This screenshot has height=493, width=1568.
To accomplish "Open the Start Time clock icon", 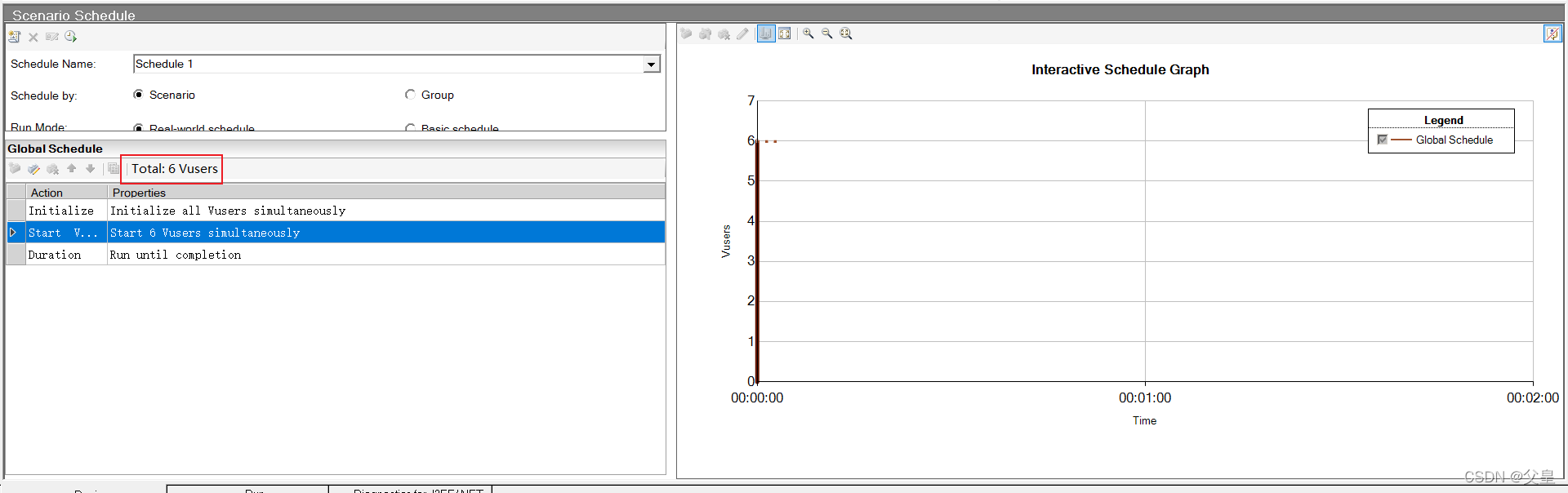I will point(71,37).
